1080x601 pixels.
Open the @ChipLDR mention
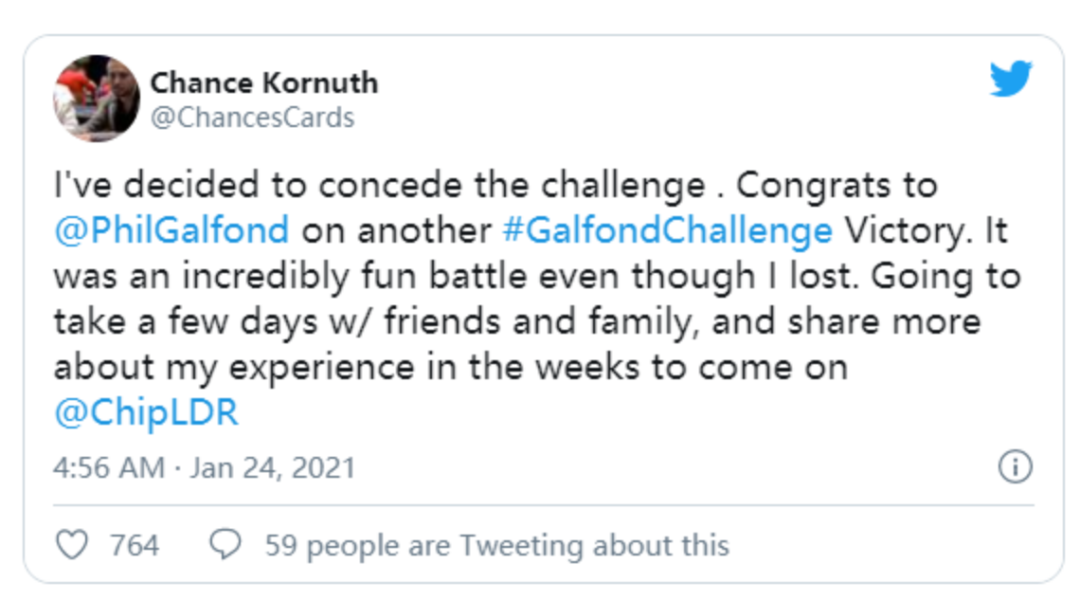(x=146, y=413)
